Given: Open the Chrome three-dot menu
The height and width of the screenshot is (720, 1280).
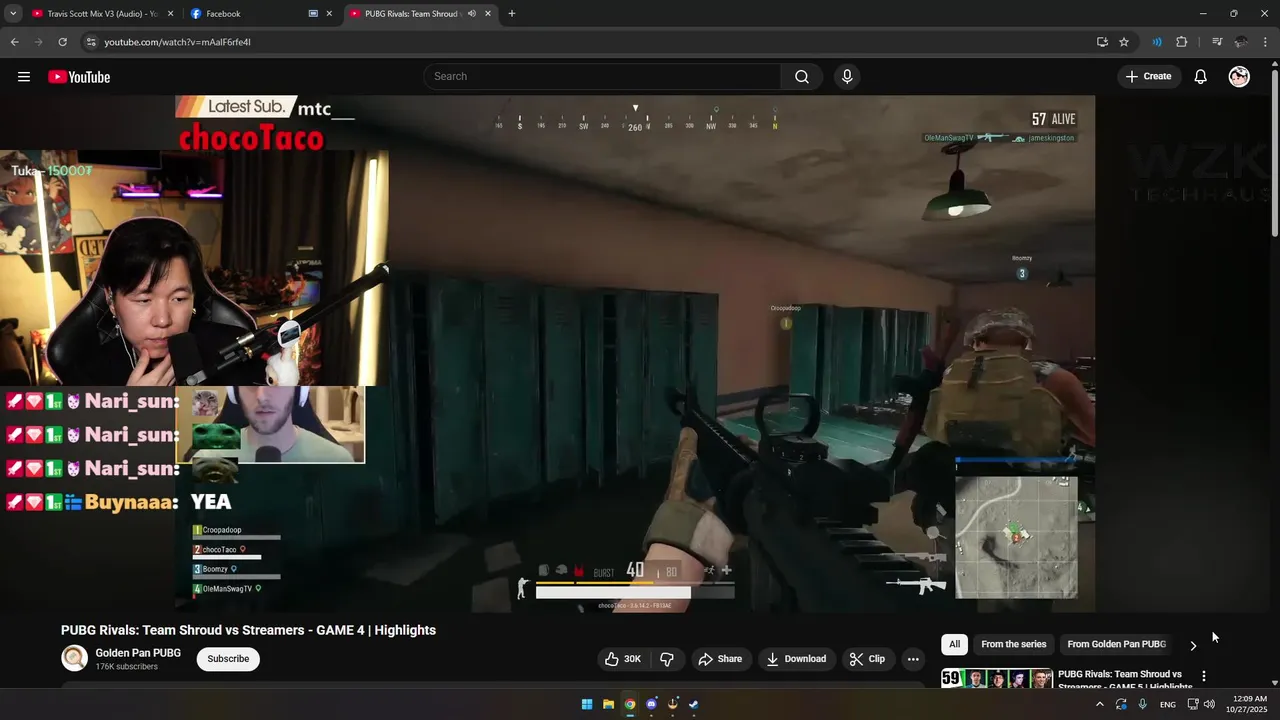Looking at the screenshot, I should click(x=1265, y=42).
